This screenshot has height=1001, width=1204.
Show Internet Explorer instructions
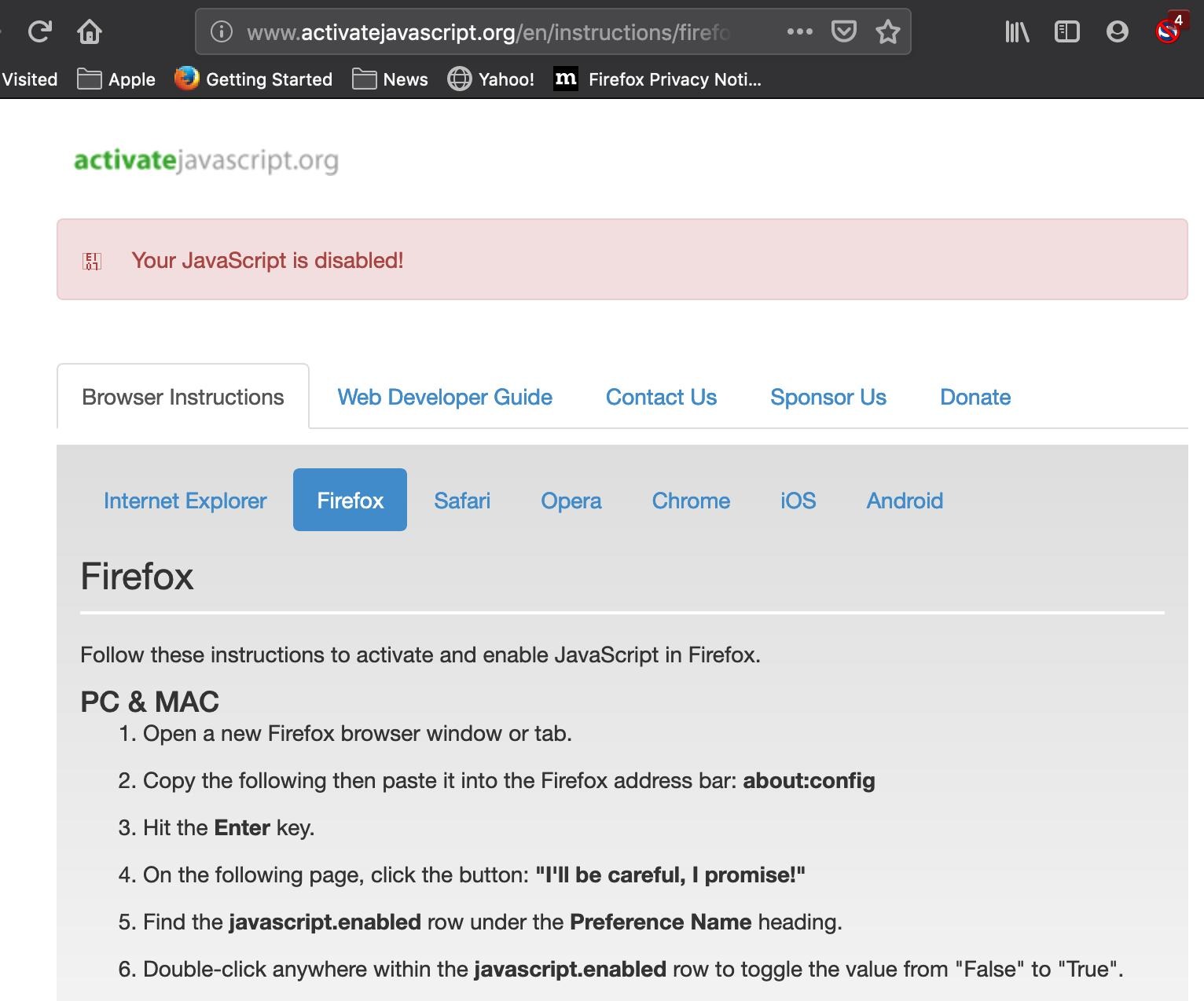point(185,500)
